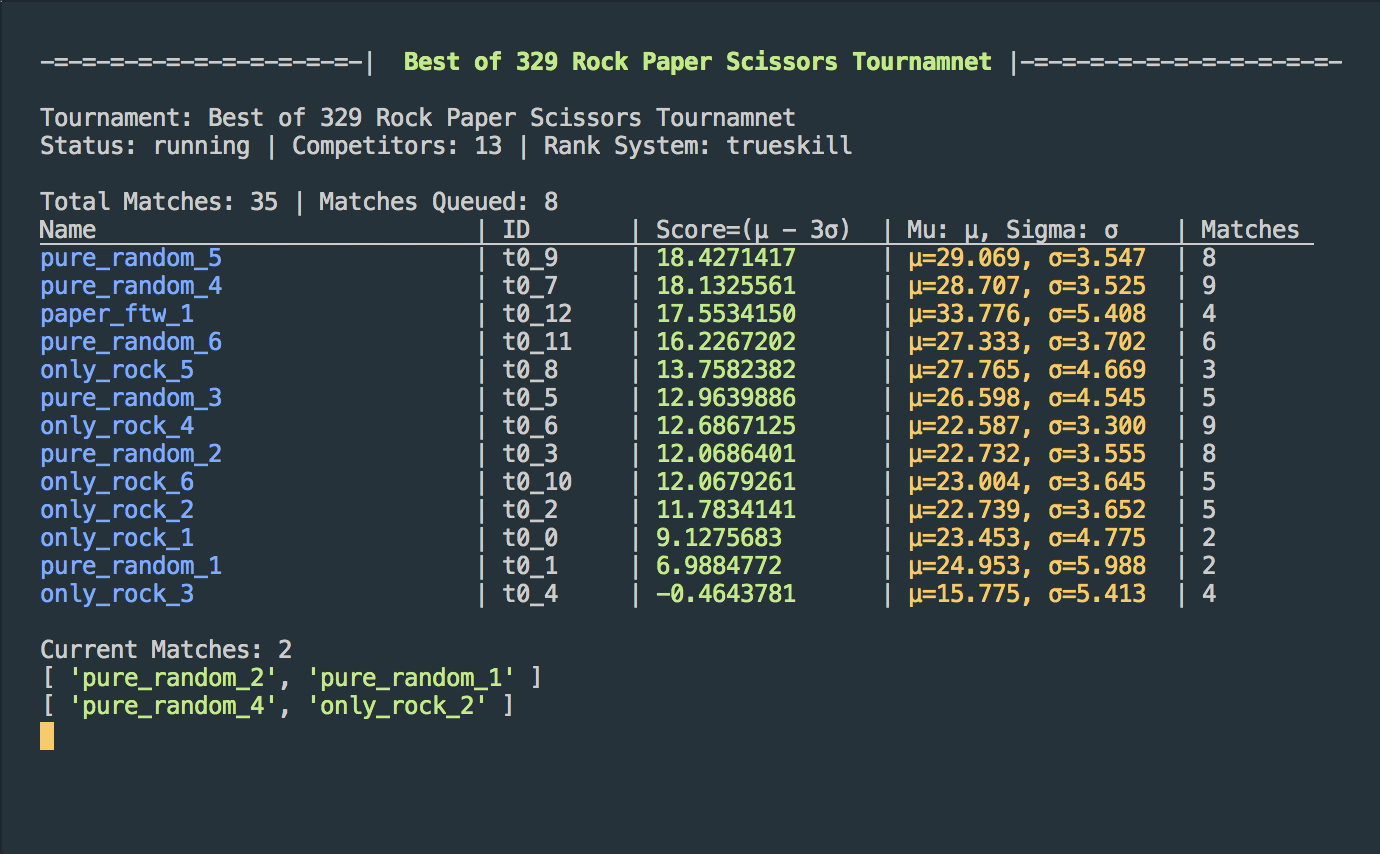This screenshot has width=1380, height=854.
Task: Click the score value 12.9639886
Action: (726, 398)
